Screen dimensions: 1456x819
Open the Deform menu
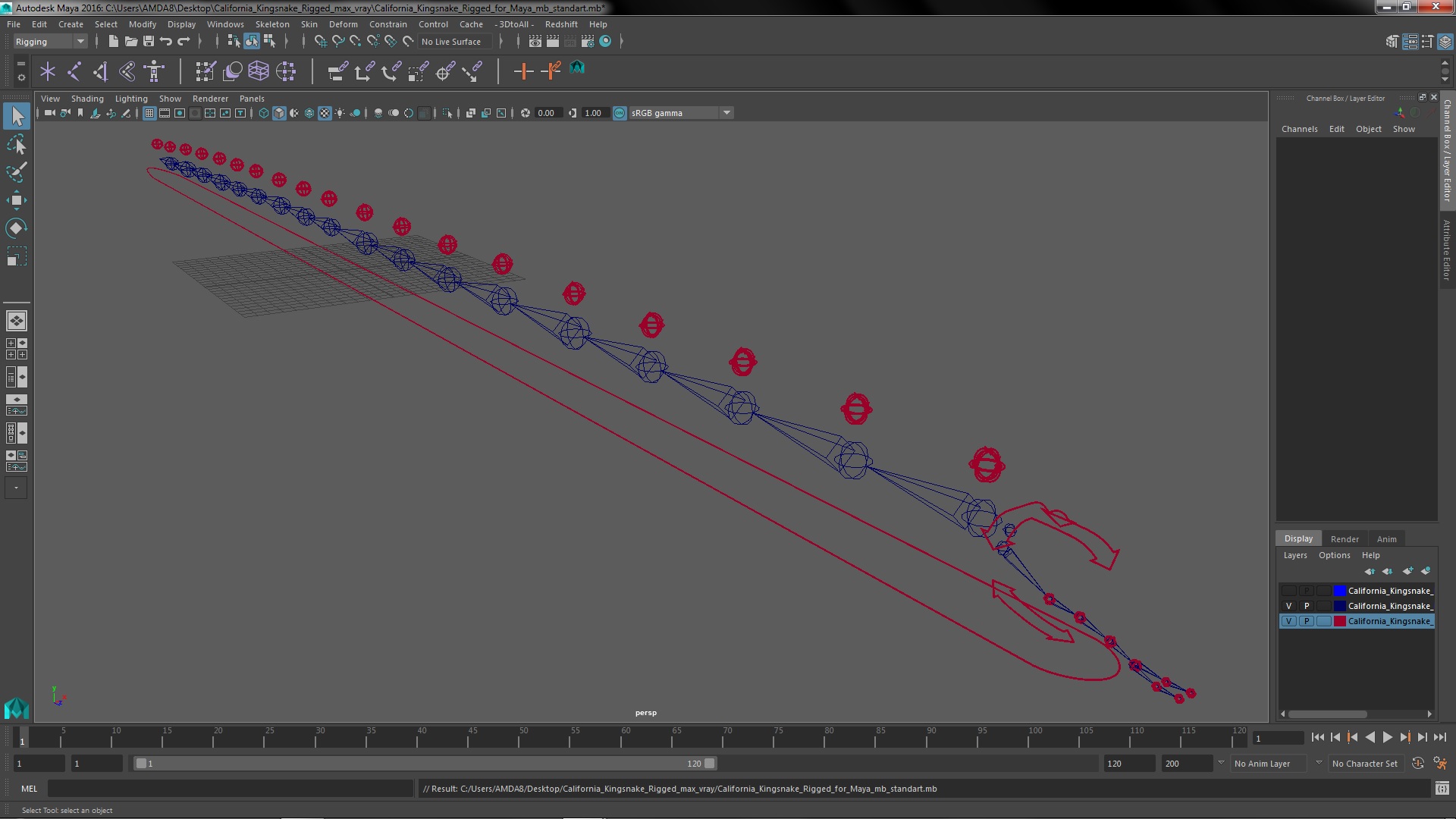tap(343, 24)
